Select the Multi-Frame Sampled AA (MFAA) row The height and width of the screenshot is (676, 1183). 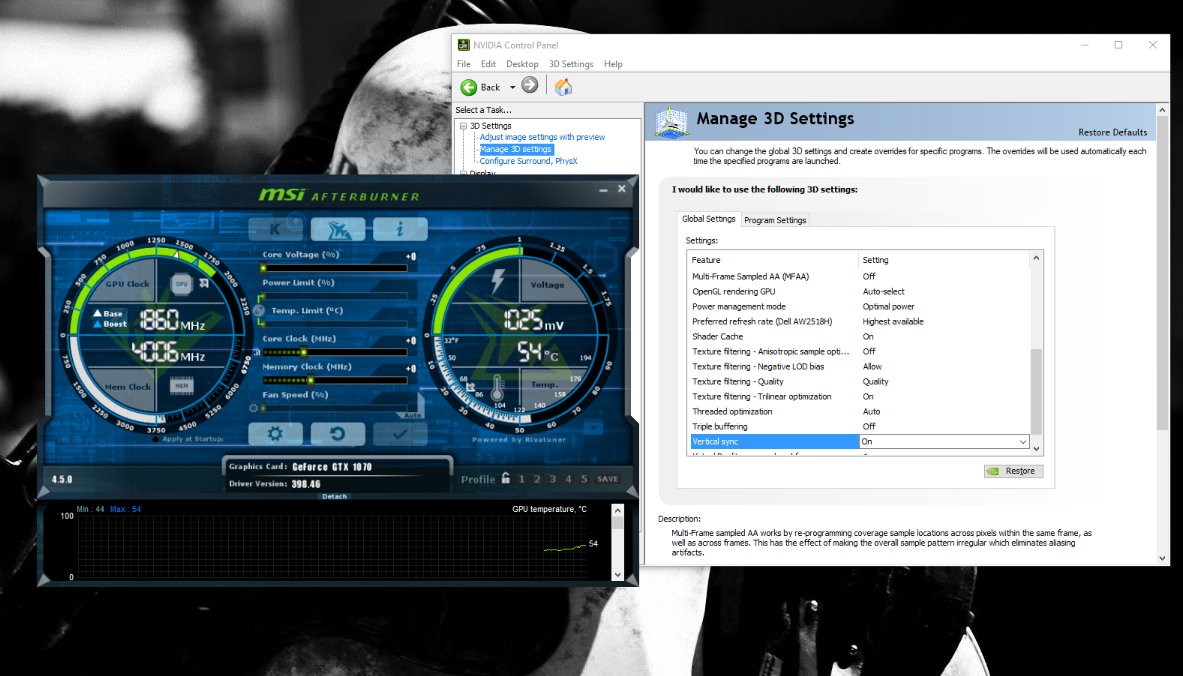[x=860, y=276]
